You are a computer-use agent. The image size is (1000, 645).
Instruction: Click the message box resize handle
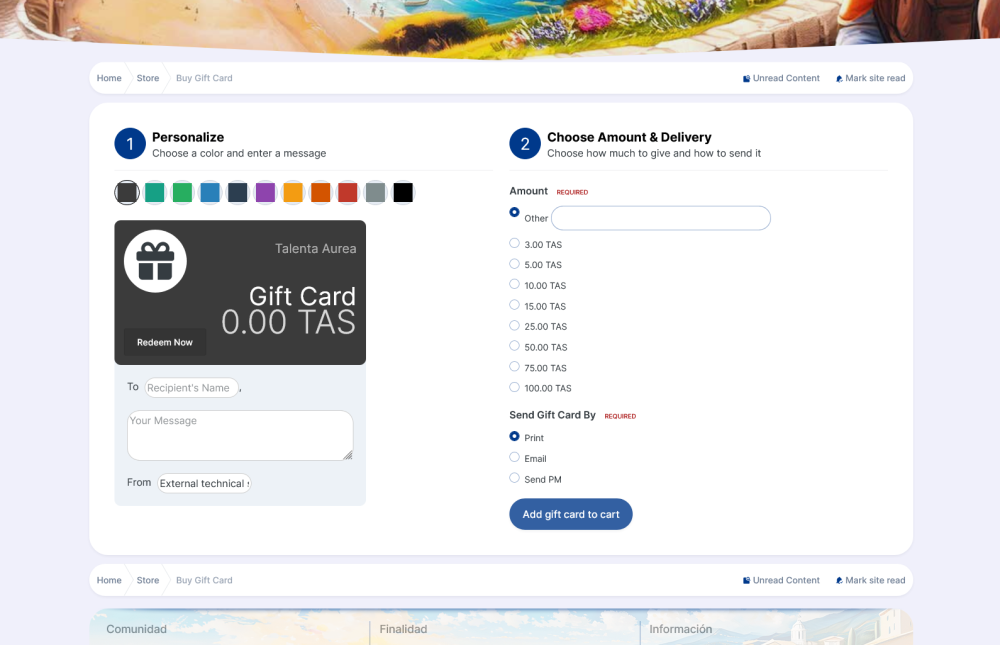(348, 455)
